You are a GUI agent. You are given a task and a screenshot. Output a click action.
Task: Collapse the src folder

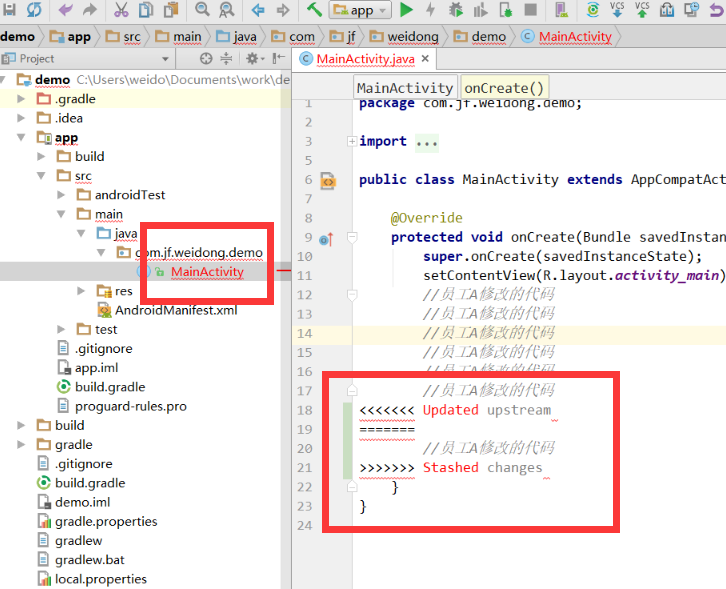point(41,176)
